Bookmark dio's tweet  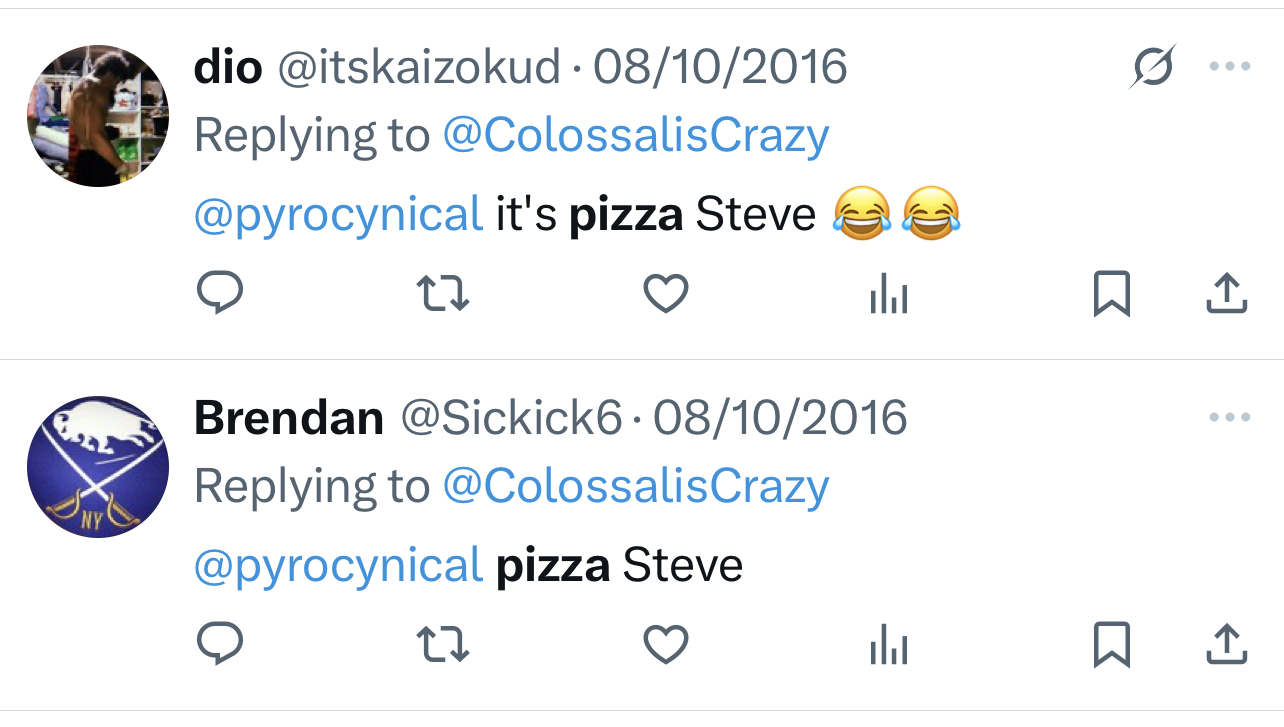1111,294
